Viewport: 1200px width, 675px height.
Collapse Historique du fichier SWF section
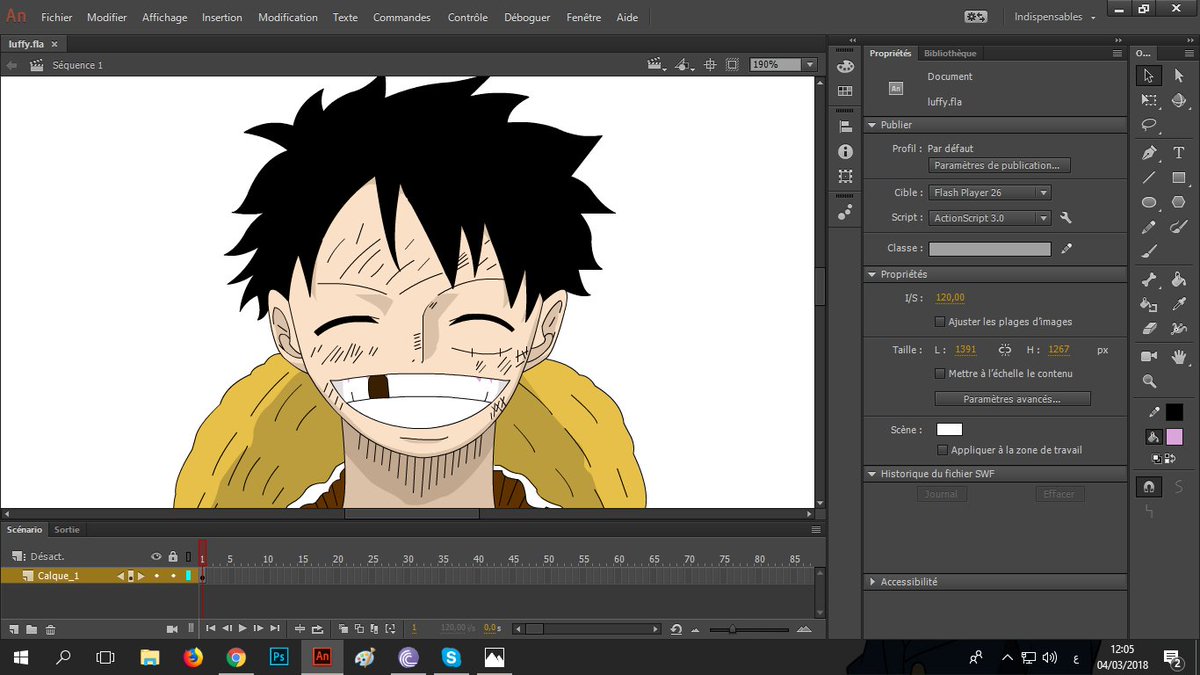[x=872, y=473]
